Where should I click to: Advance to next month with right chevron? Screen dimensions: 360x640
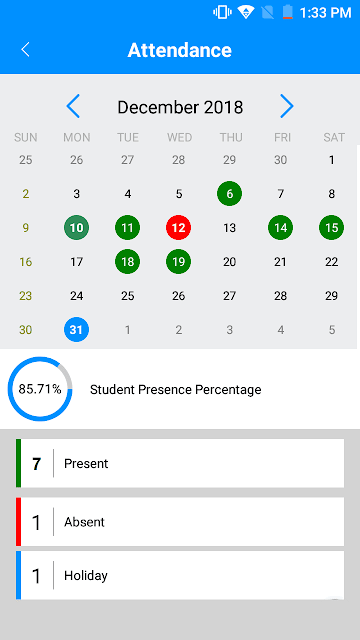coord(287,106)
